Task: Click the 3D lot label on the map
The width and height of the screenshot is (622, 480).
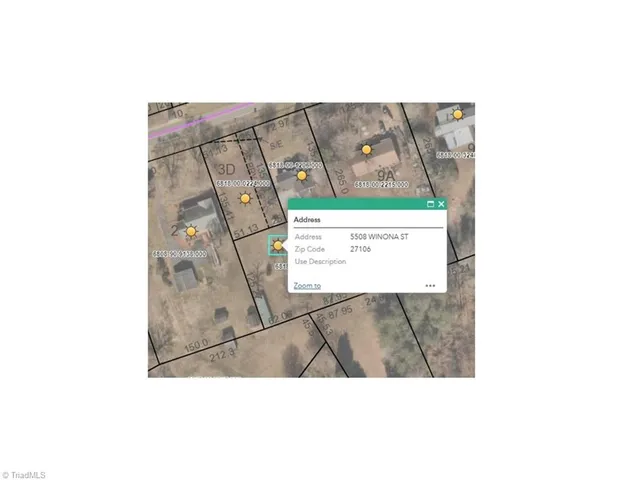Action: (x=226, y=168)
